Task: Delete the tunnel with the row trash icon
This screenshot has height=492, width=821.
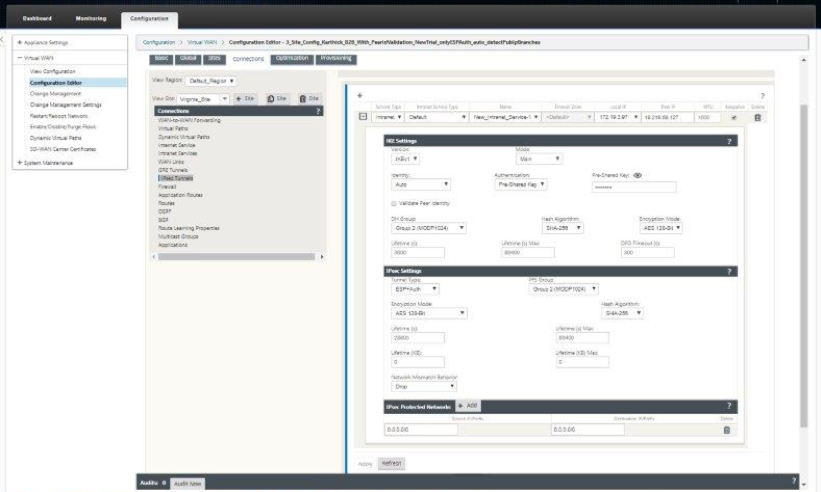Action: (757, 117)
